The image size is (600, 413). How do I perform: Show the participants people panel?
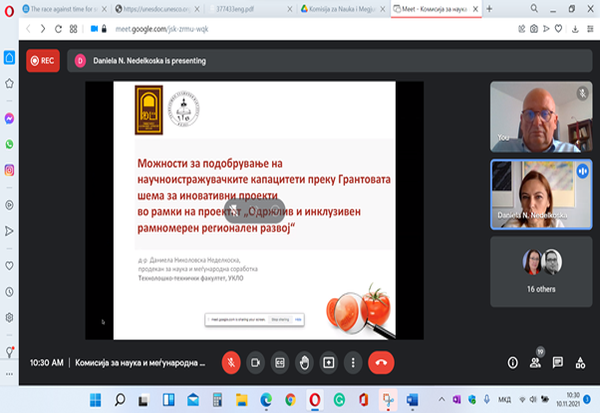(x=536, y=362)
